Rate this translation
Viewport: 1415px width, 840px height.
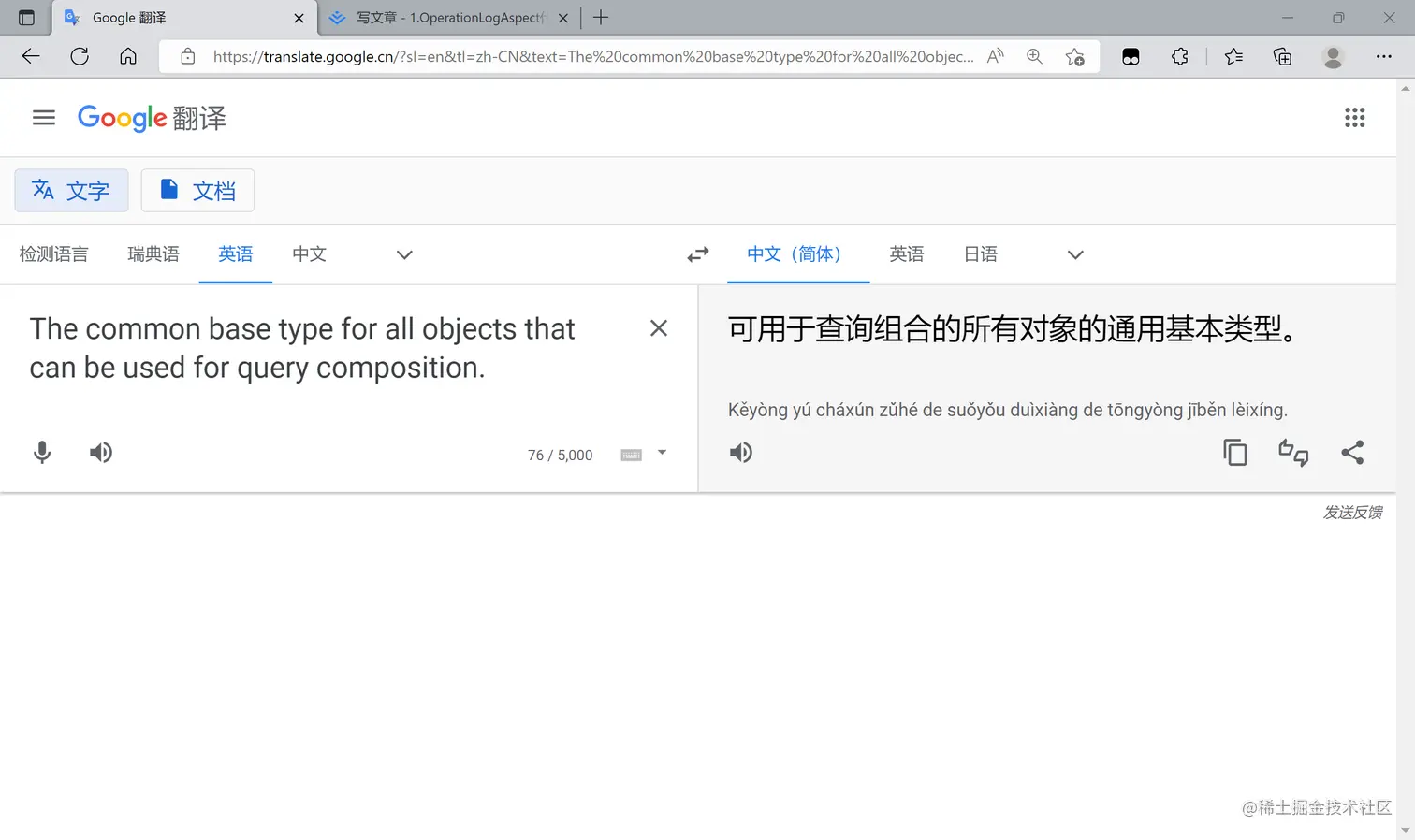point(1293,453)
